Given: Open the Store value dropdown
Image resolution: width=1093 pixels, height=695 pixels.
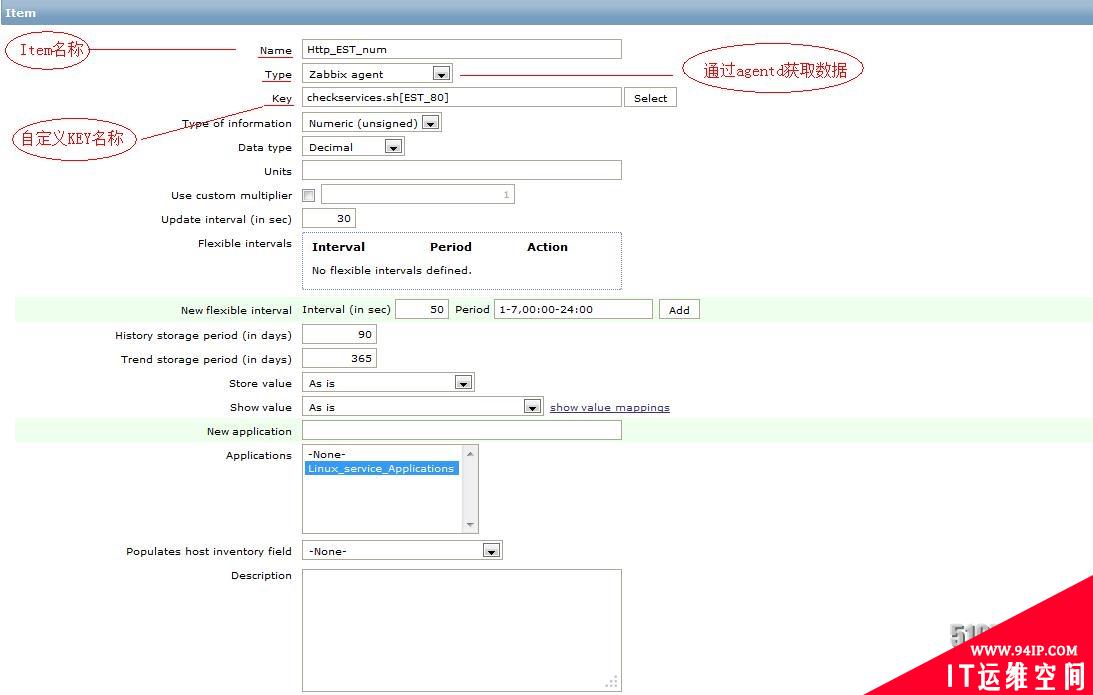Looking at the screenshot, I should 388,383.
